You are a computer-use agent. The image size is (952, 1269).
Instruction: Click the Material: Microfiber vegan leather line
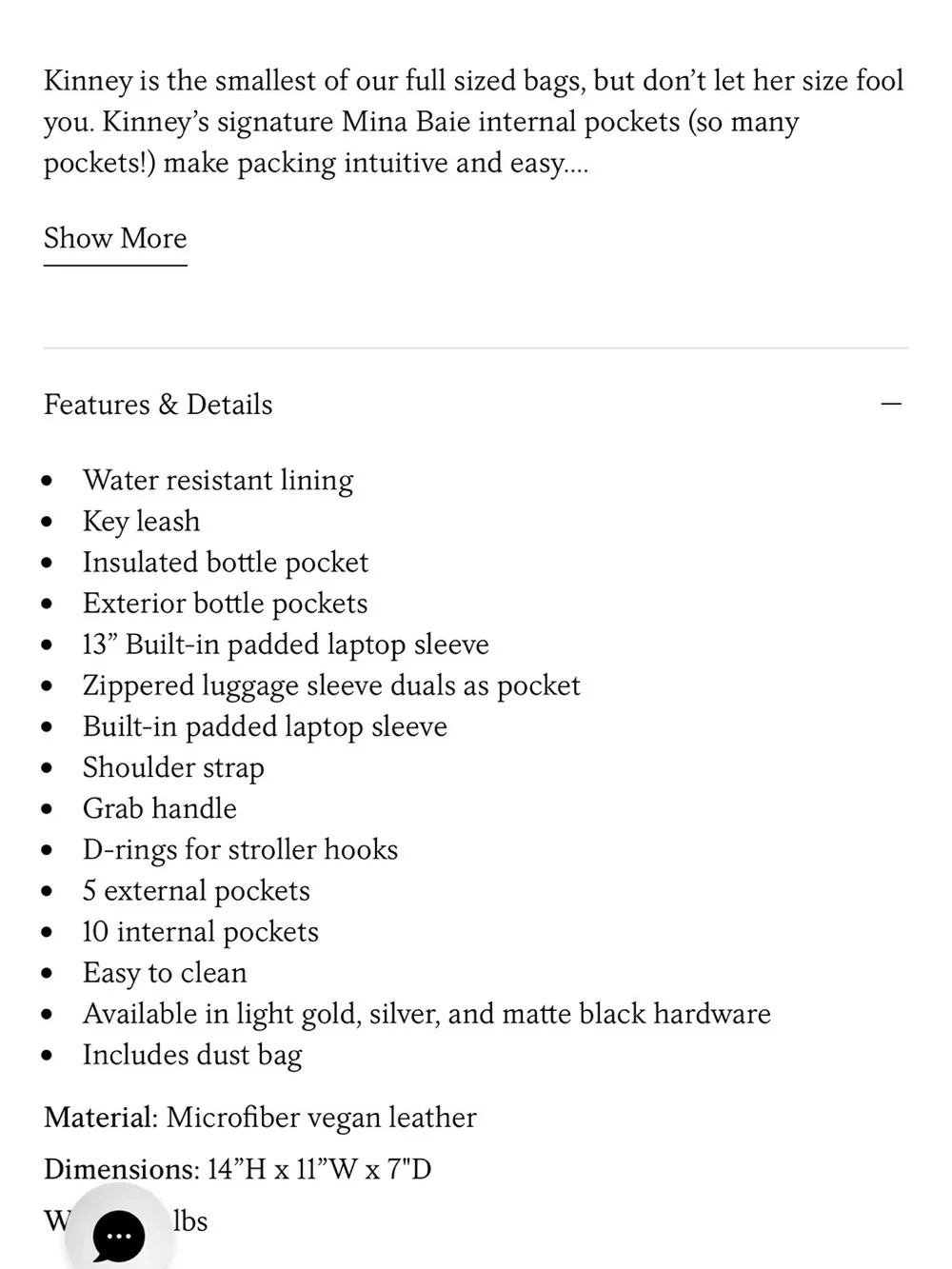tap(260, 1118)
